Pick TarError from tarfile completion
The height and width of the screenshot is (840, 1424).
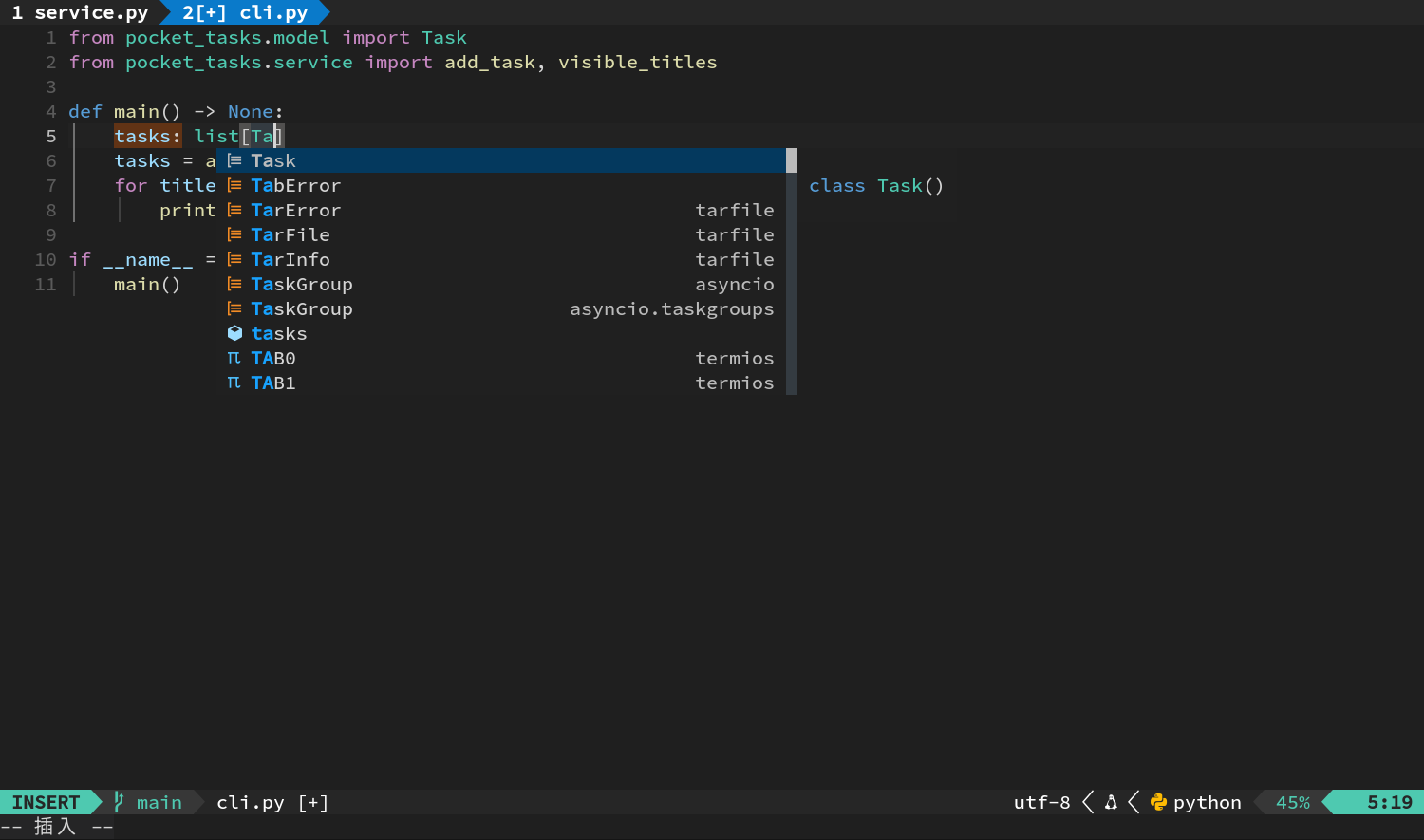coord(501,210)
